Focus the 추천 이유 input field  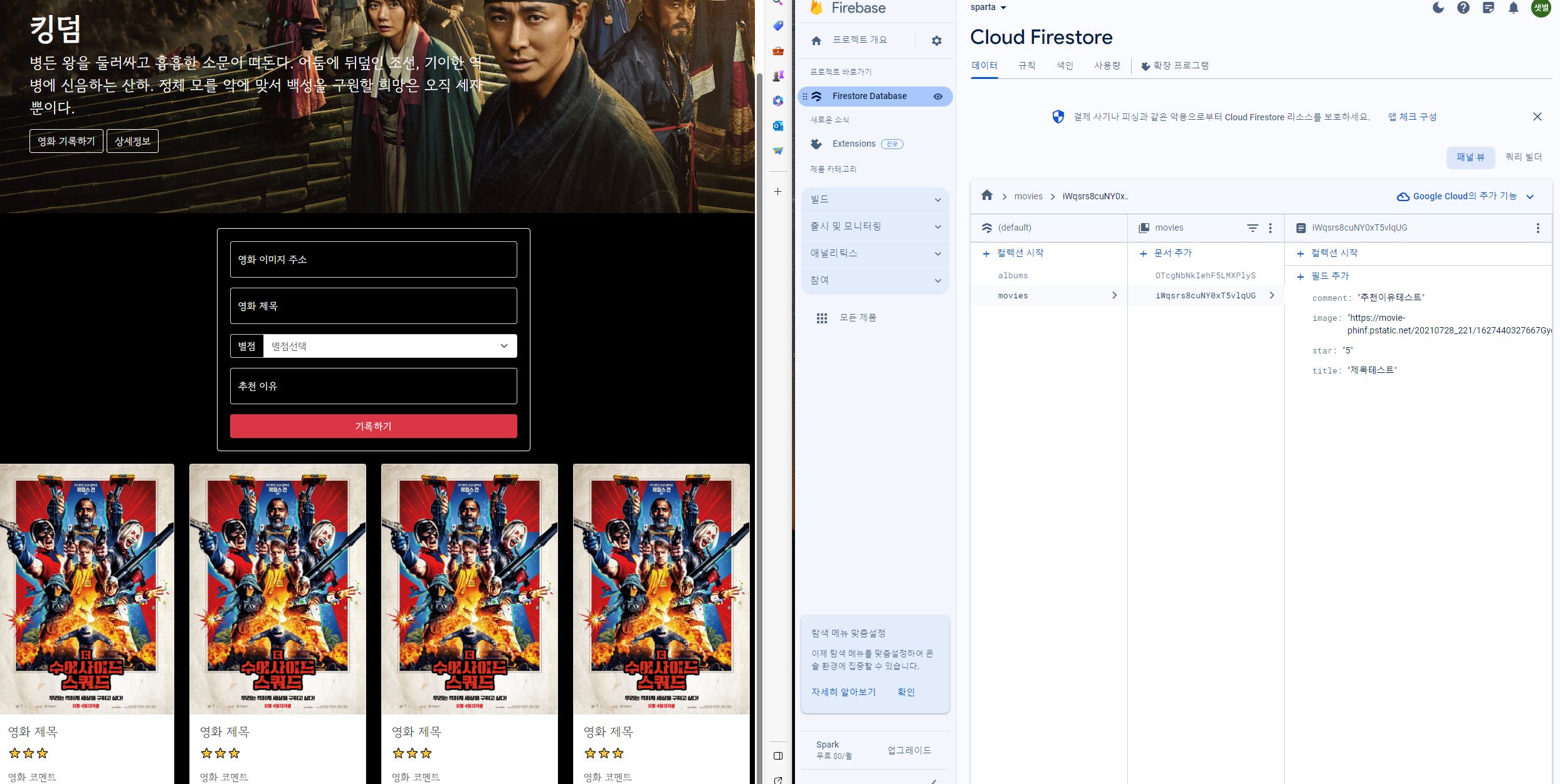tap(374, 386)
